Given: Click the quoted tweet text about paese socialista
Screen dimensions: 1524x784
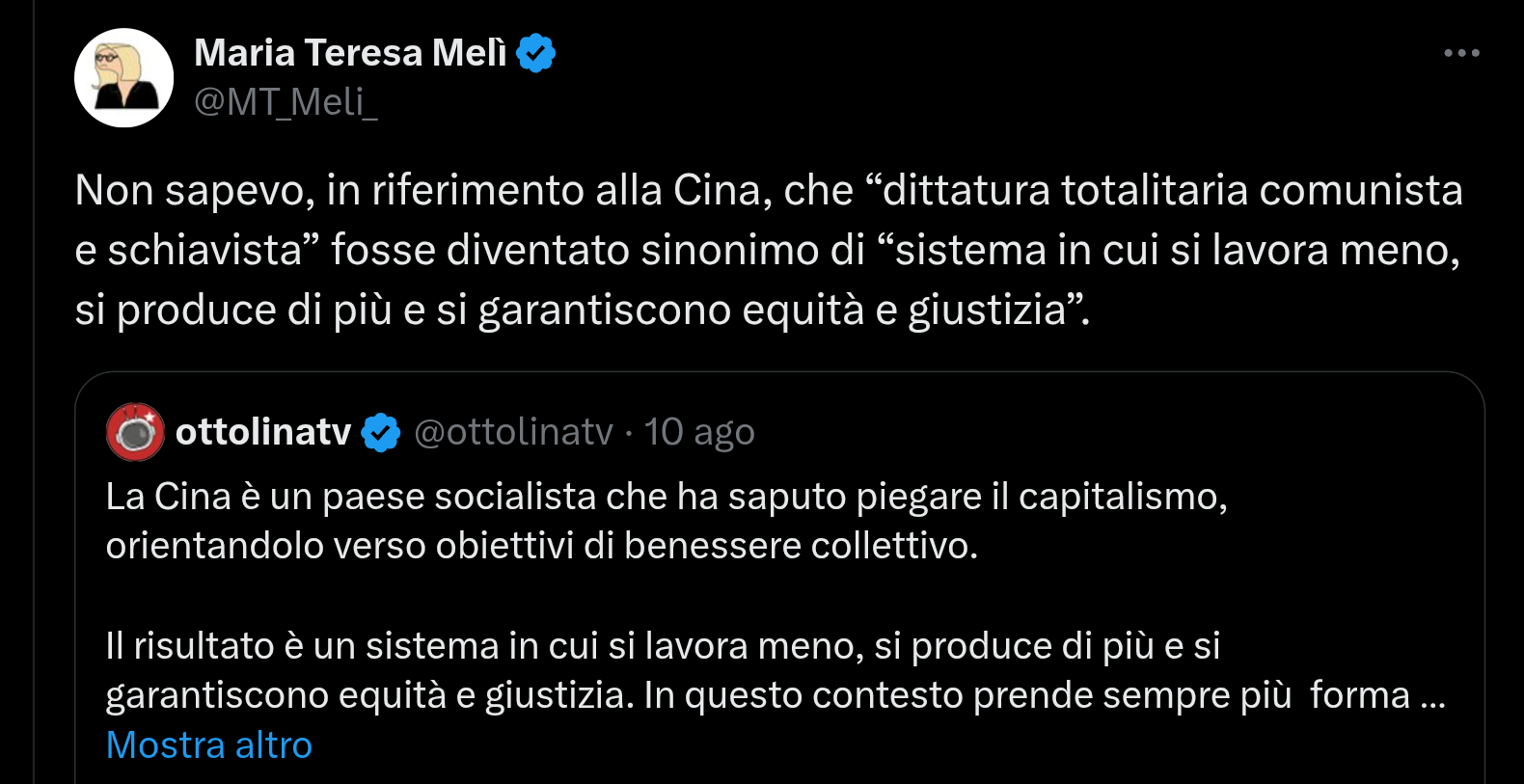Looking at the screenshot, I should (579, 521).
